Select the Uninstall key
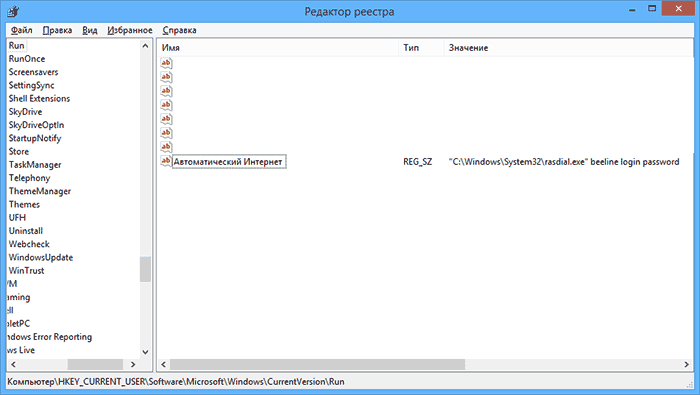Screen dimensions: 700x395 point(26,231)
